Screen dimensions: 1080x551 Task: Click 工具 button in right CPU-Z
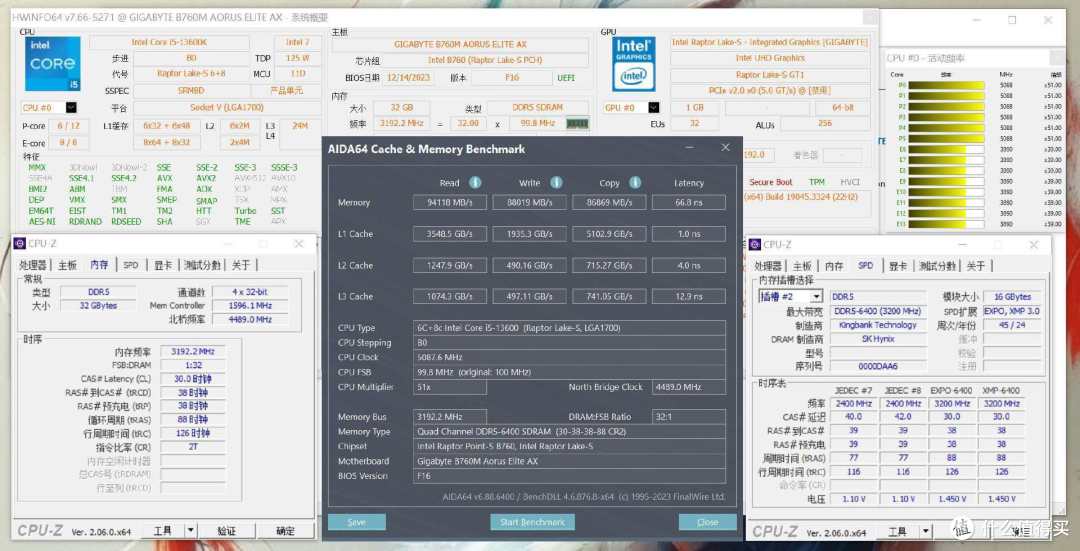tap(897, 532)
